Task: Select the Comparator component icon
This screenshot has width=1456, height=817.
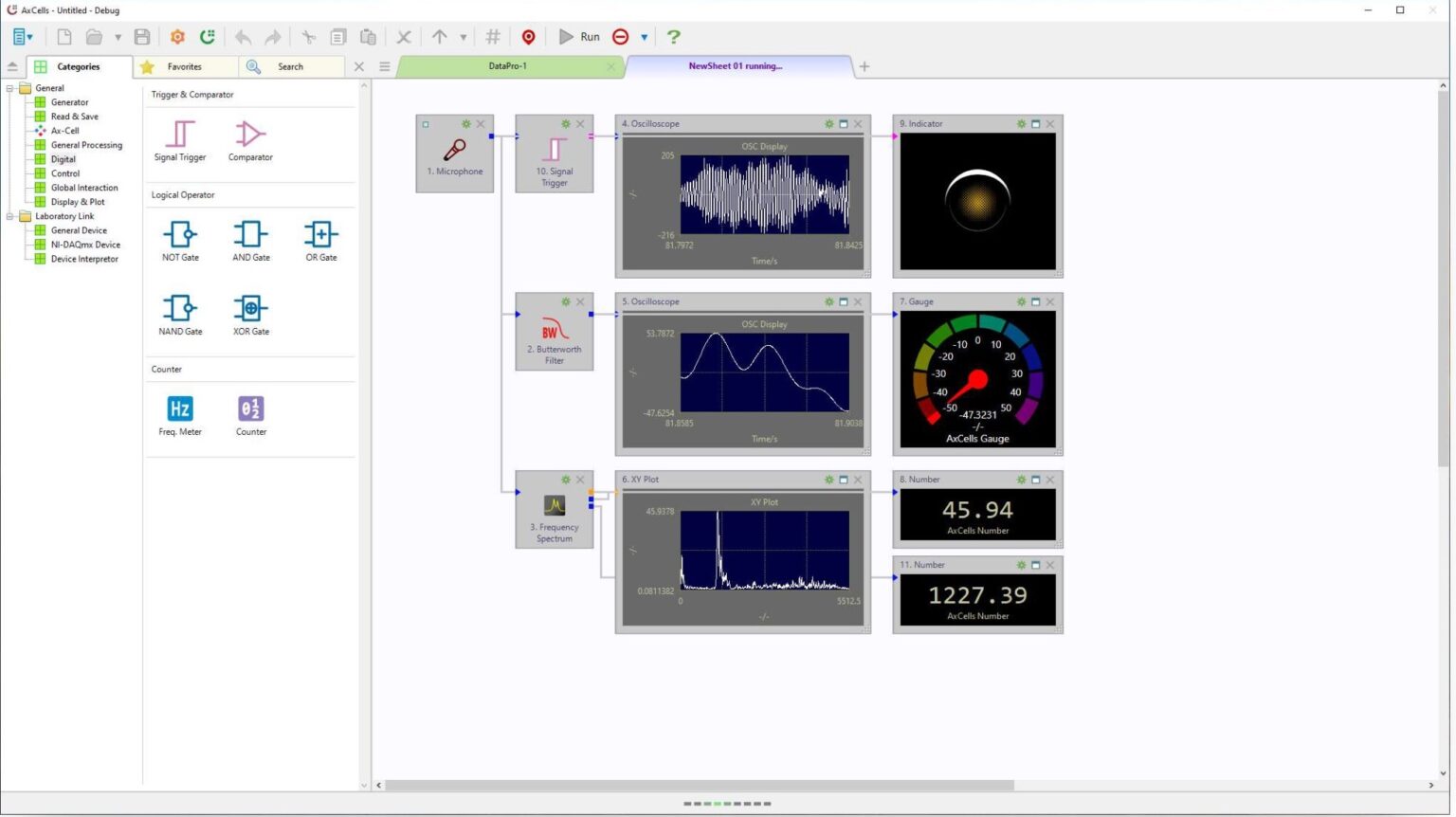Action: click(x=249, y=134)
